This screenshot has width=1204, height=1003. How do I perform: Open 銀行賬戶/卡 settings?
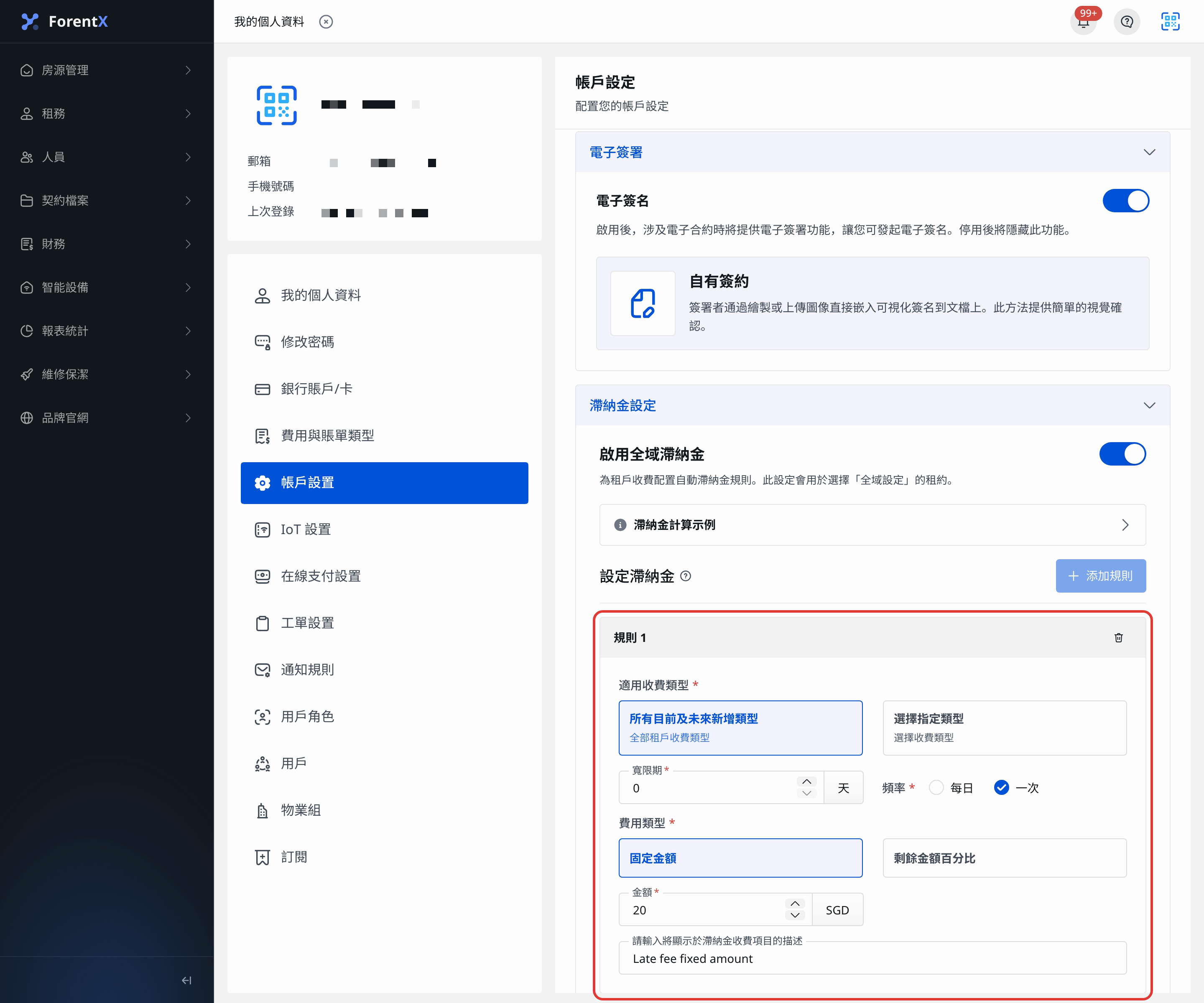click(x=384, y=389)
